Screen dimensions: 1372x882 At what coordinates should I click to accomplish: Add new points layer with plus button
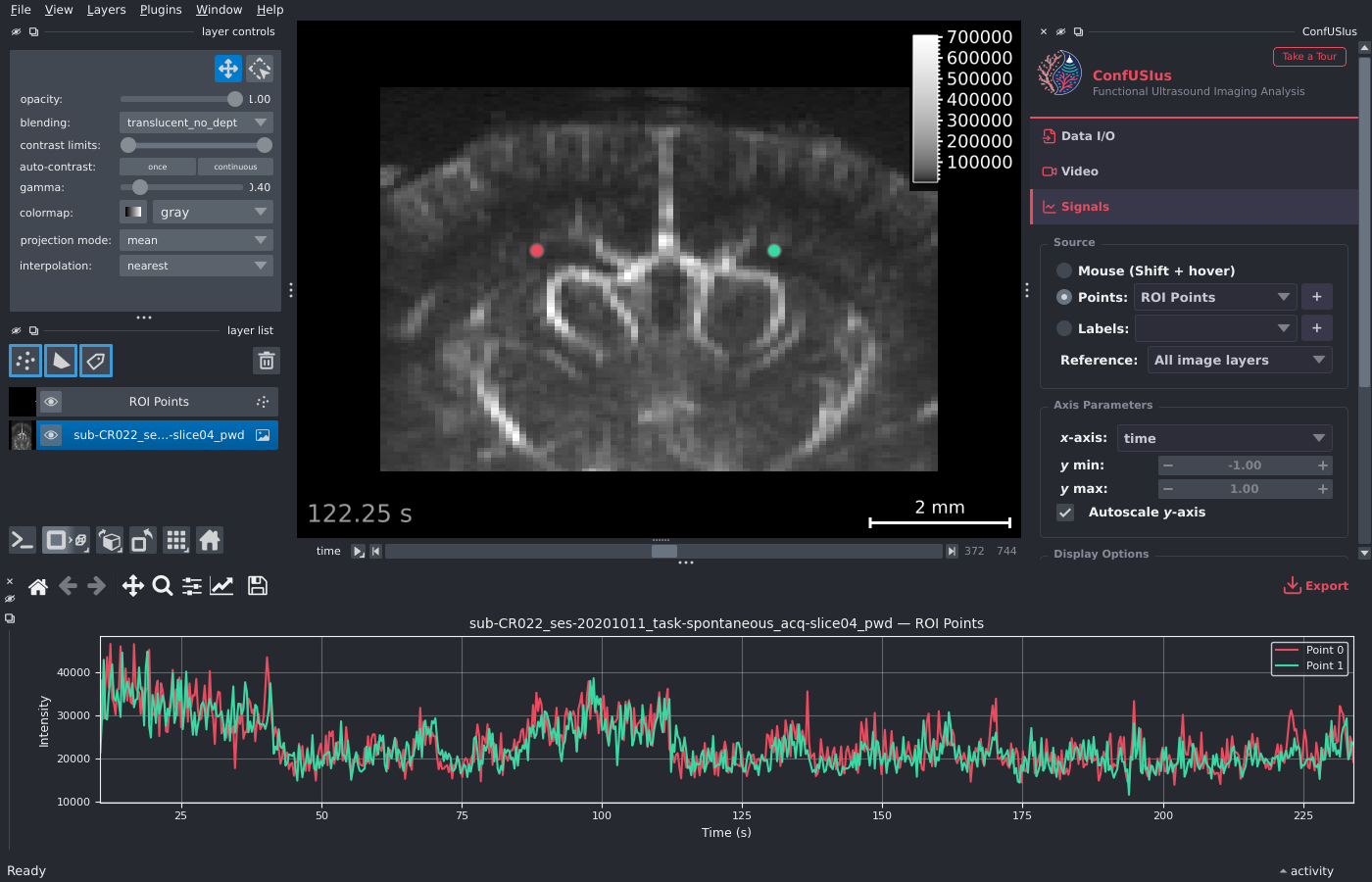pyautogui.click(x=1316, y=297)
